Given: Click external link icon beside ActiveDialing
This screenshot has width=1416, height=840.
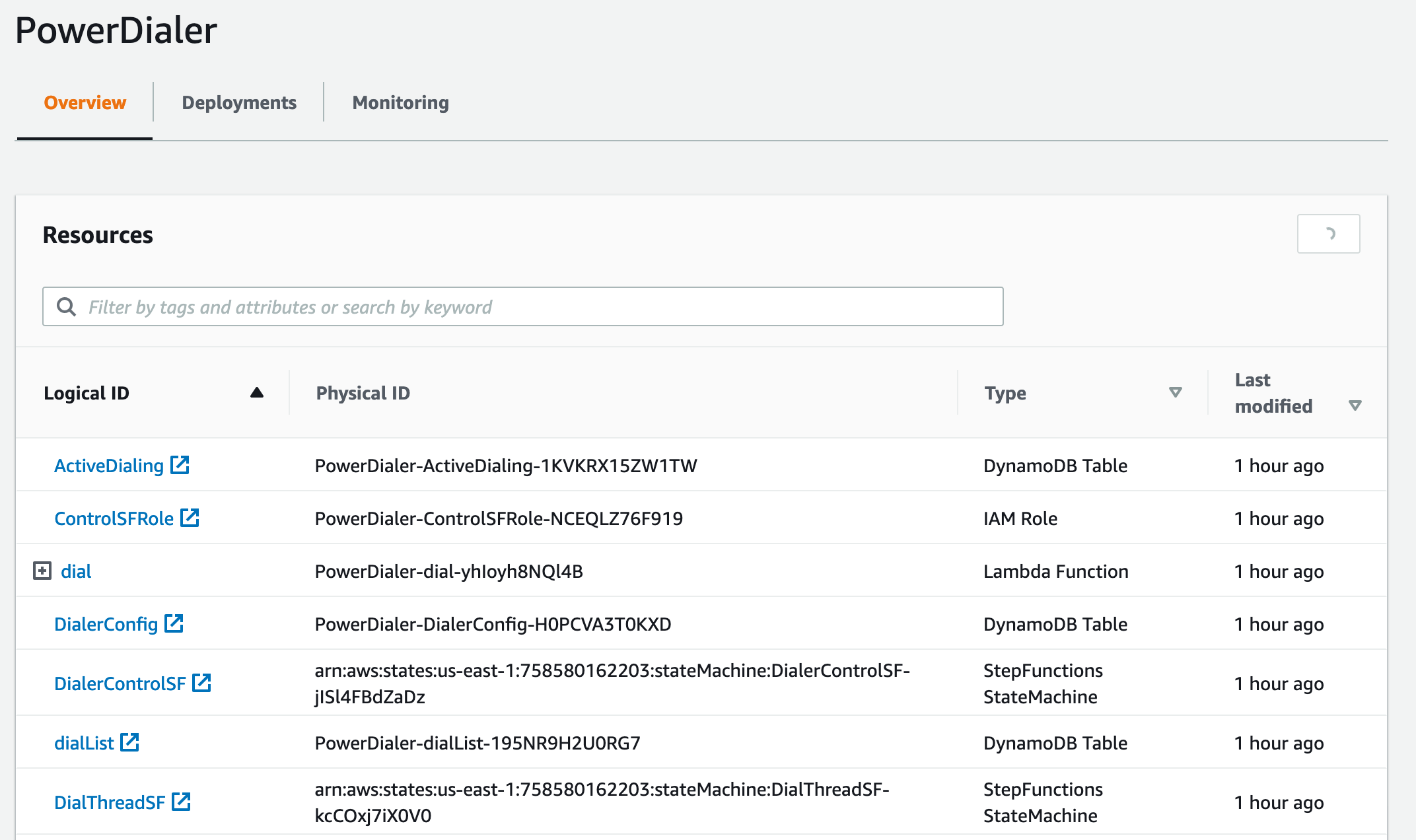Looking at the screenshot, I should click(x=180, y=465).
